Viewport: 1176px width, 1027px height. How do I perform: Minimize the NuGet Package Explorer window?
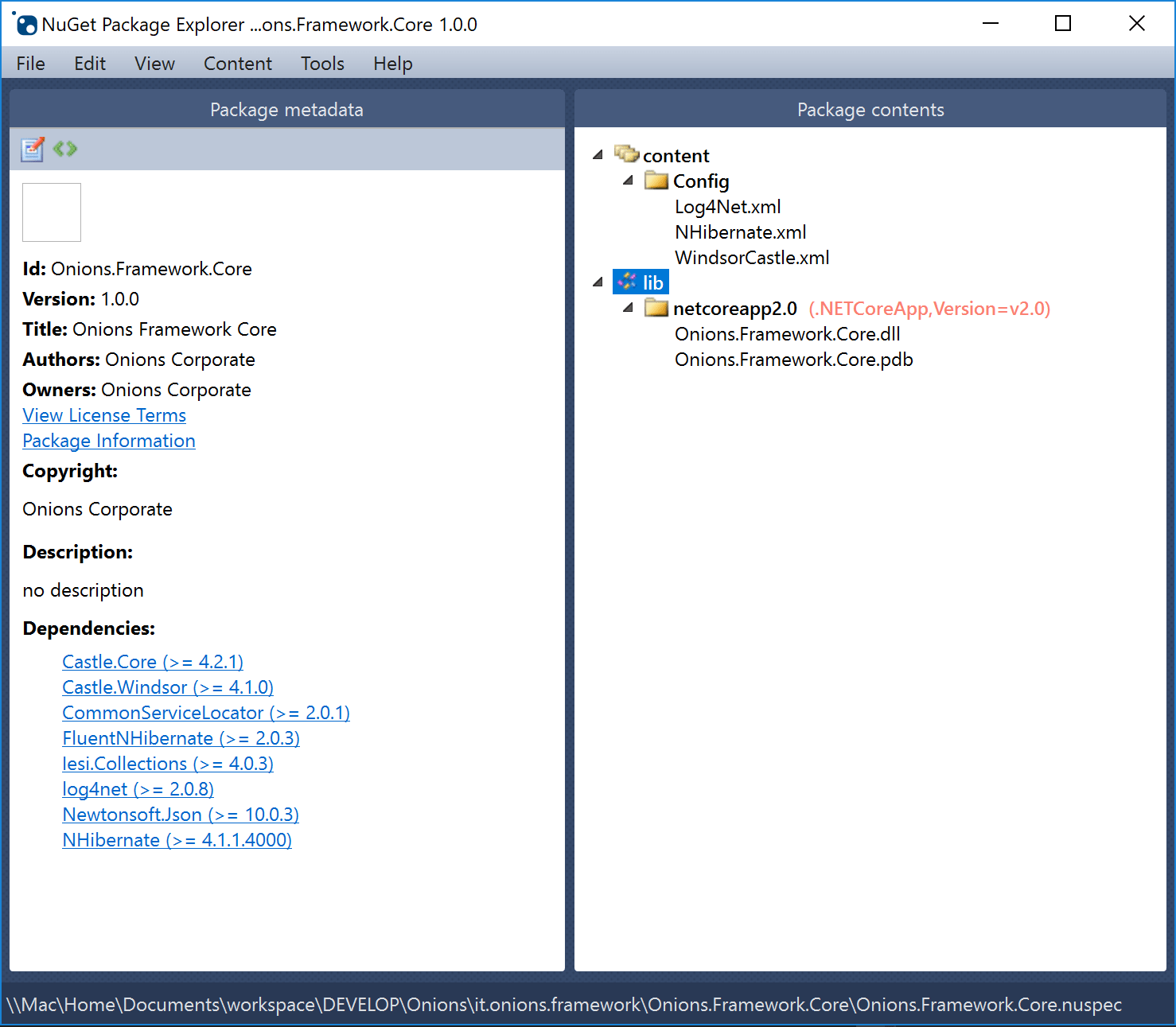[991, 24]
